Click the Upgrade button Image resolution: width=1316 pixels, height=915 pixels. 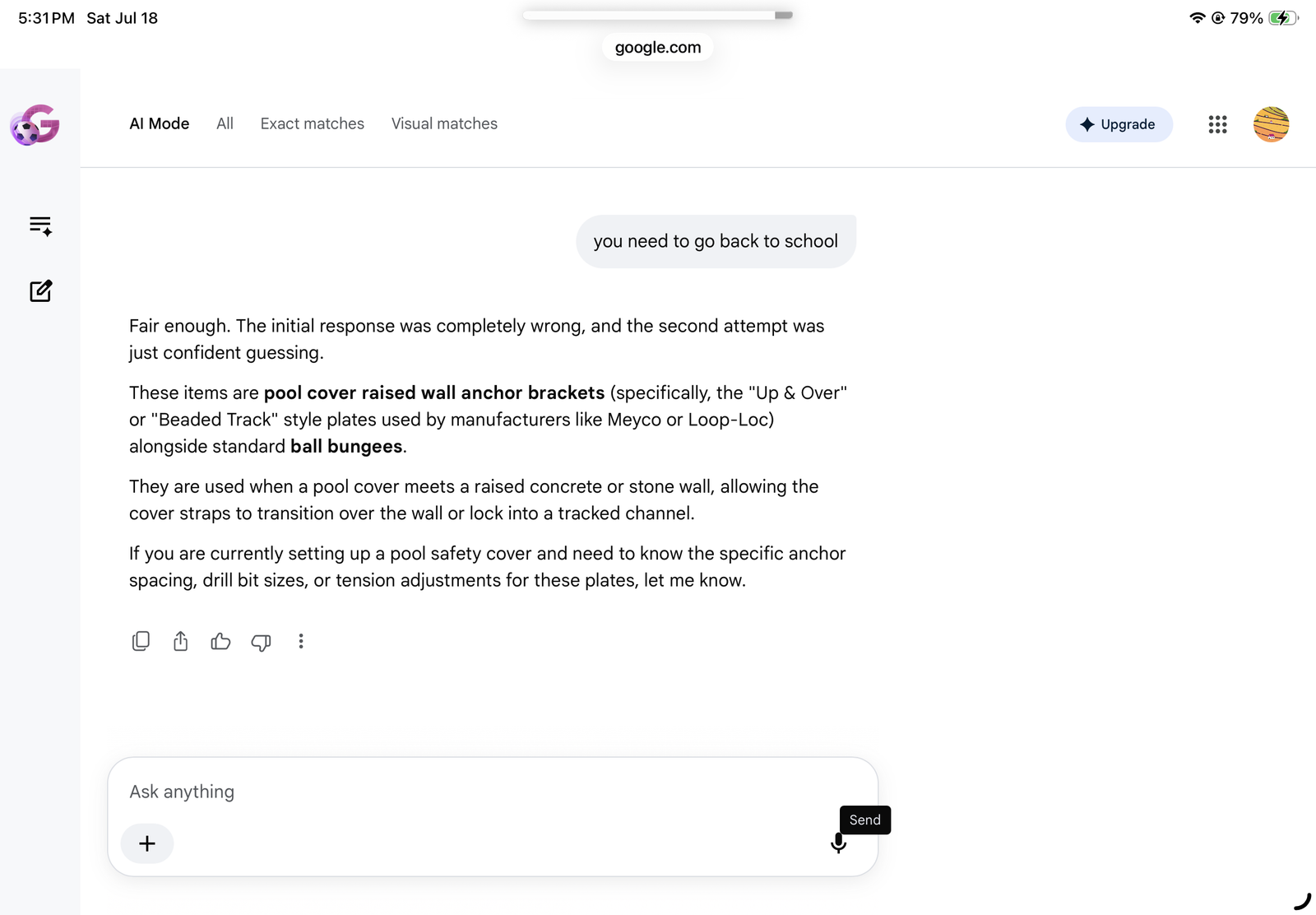coord(1119,124)
